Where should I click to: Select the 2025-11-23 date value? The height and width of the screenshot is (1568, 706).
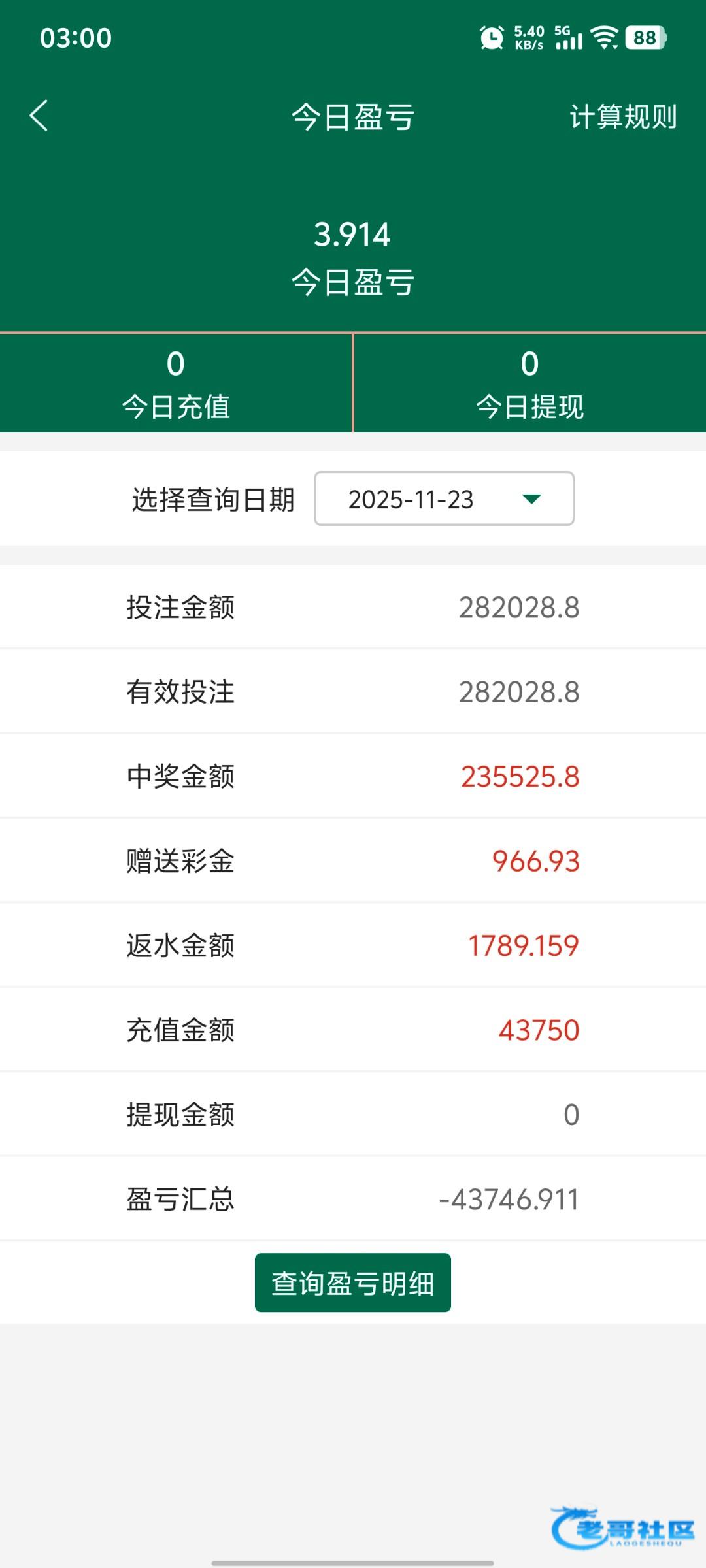(x=411, y=499)
